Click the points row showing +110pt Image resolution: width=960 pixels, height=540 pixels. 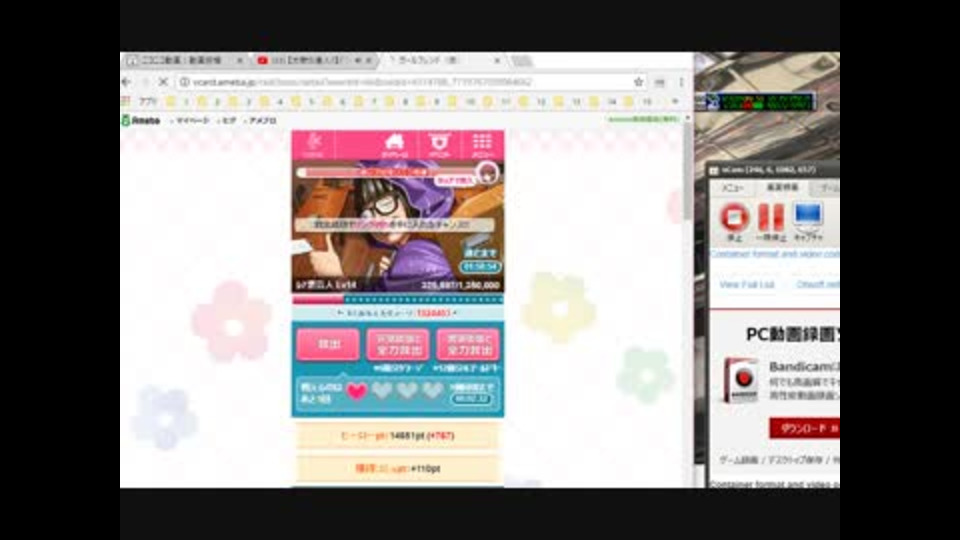click(398, 468)
